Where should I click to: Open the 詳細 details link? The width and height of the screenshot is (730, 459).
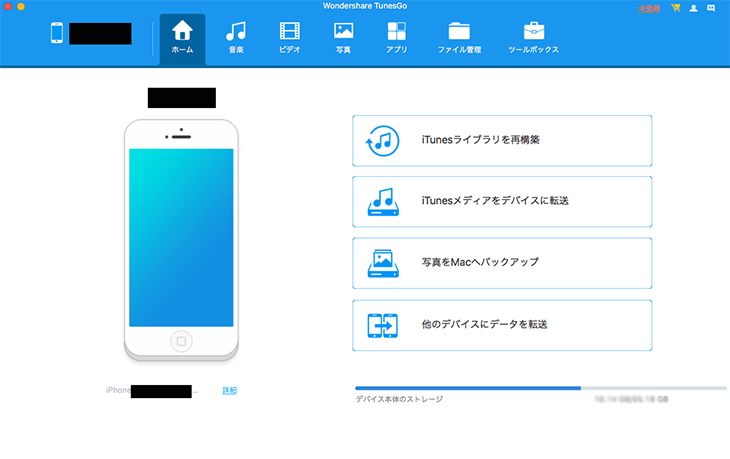(x=229, y=391)
